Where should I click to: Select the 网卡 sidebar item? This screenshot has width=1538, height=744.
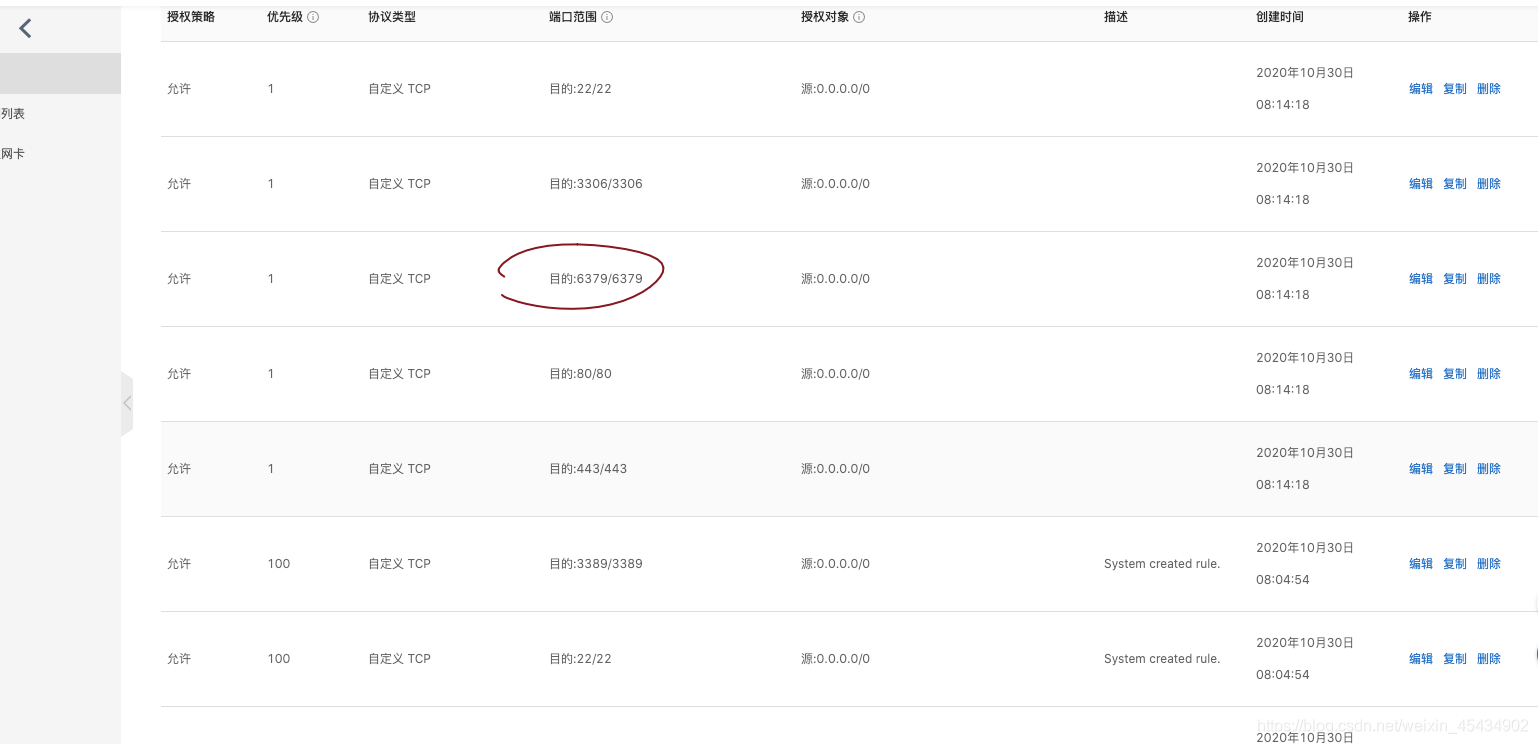[x=13, y=154]
